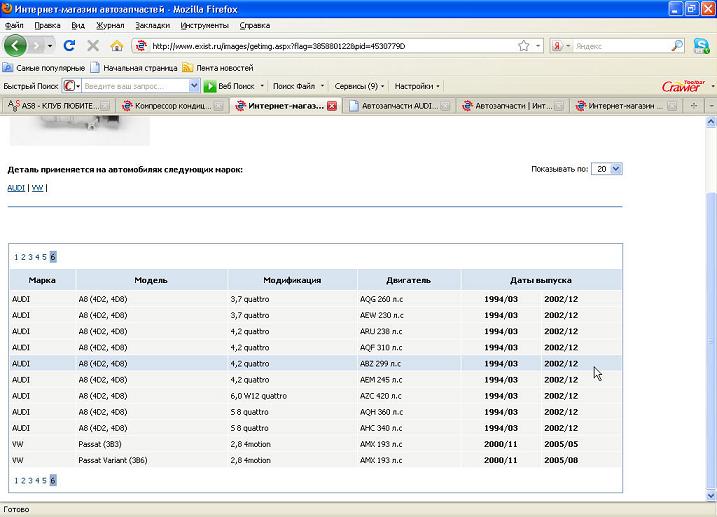Screen dimensions: 717x517
Task: Click the AUDI brand link
Action: pyautogui.click(x=16, y=188)
